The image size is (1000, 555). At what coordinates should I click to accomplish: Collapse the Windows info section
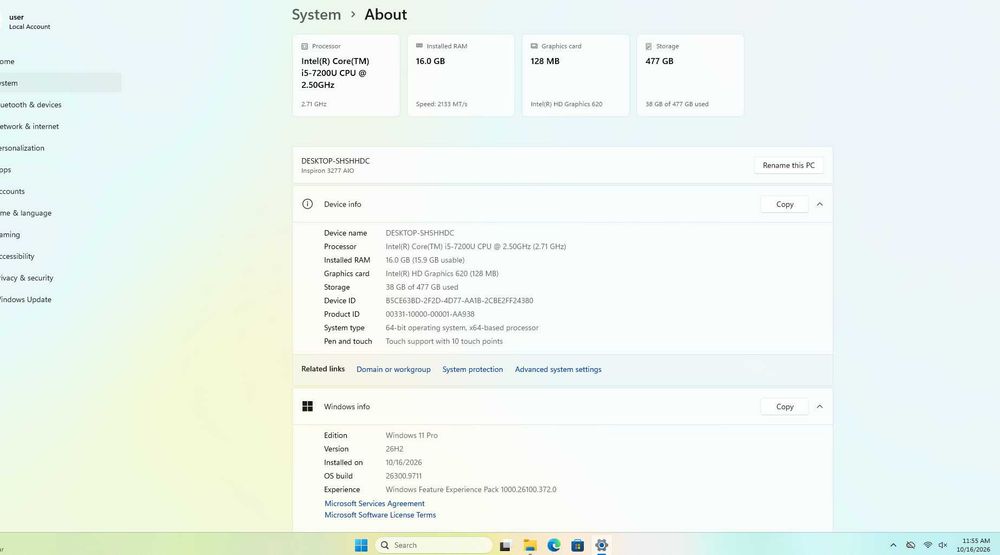(820, 406)
